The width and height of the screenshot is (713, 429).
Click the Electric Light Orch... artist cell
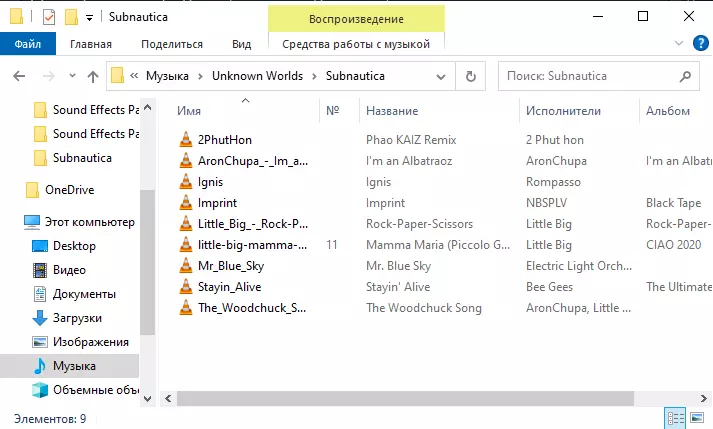(579, 266)
